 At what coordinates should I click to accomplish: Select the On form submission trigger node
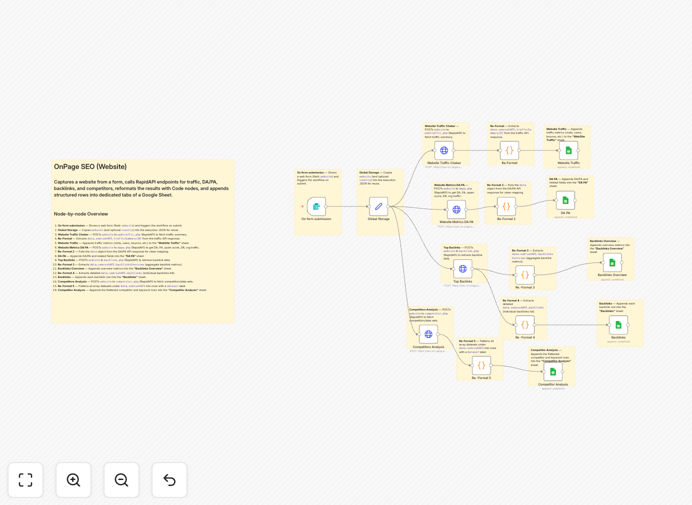point(316,206)
